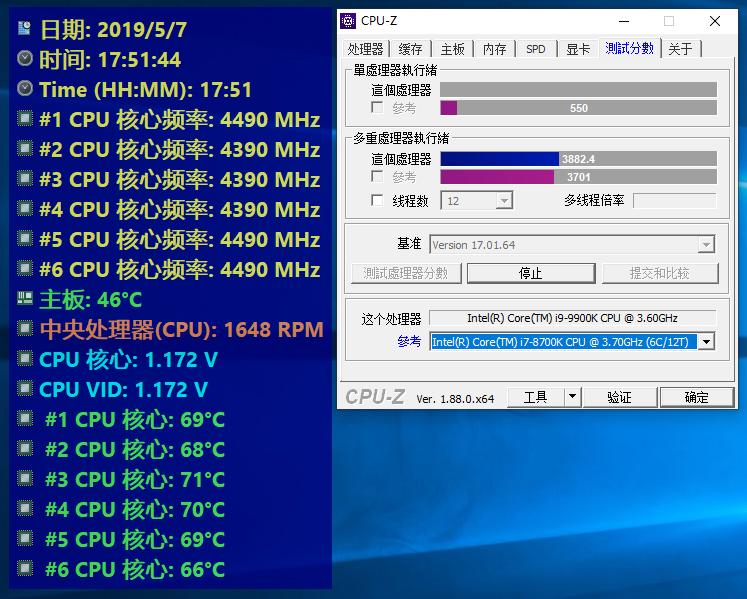Open the 线程数 dropdown showing 12
This screenshot has width=747, height=599.
pos(504,201)
